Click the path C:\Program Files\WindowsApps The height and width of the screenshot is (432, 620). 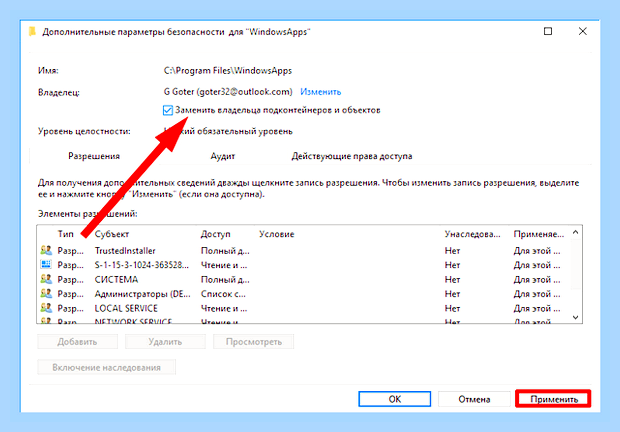[228, 70]
